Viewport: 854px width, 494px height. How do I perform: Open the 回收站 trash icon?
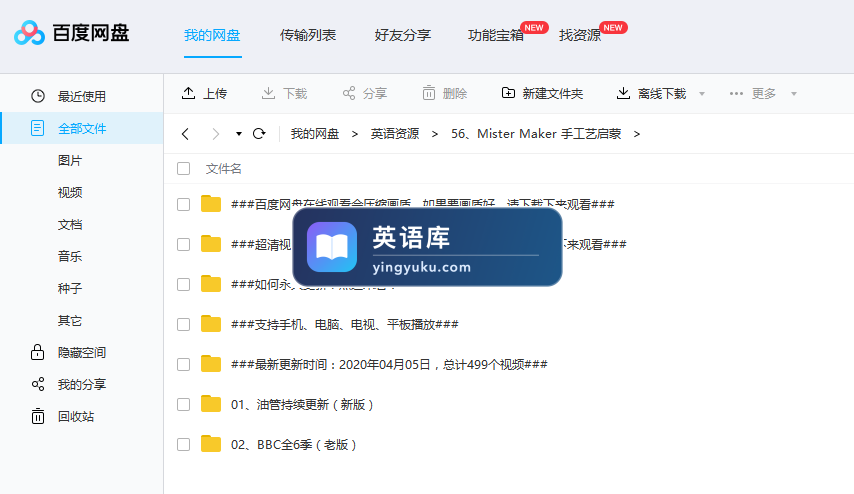[38, 416]
